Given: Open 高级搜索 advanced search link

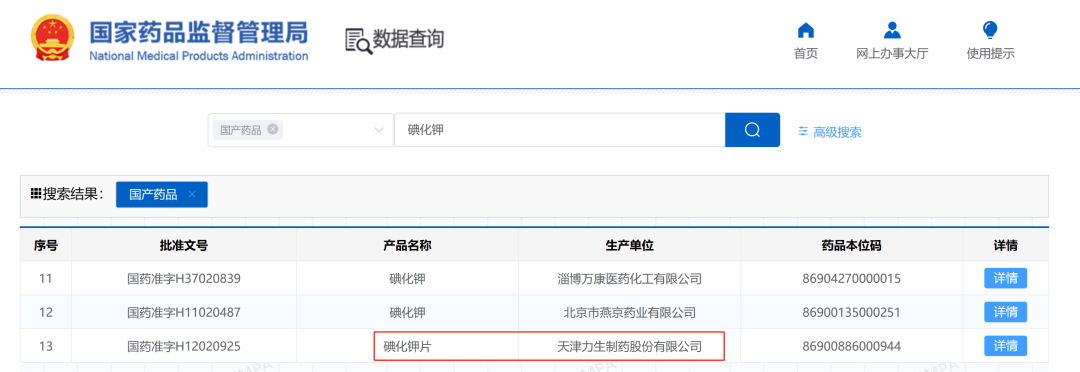Looking at the screenshot, I should 837,132.
